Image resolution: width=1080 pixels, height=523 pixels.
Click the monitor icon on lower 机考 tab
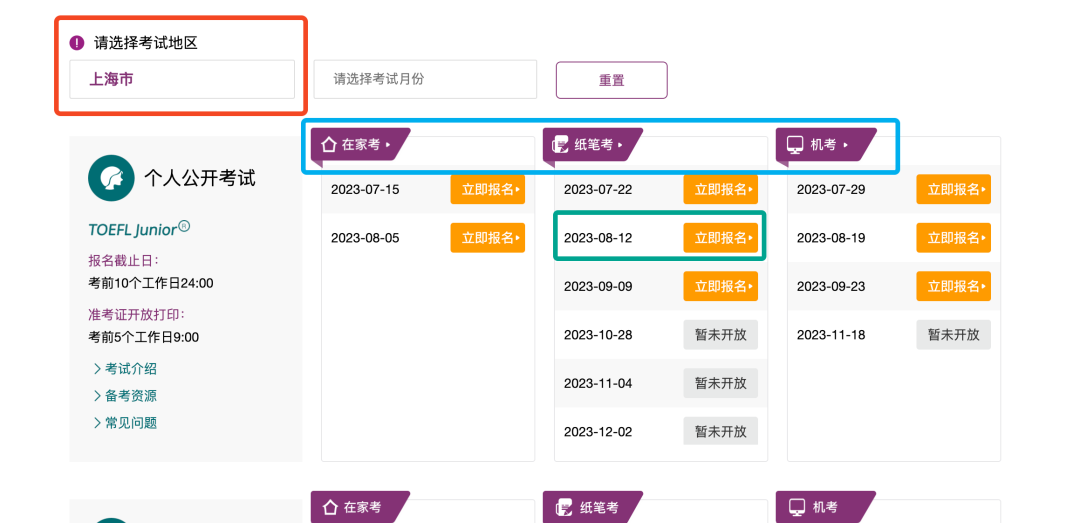tap(795, 508)
